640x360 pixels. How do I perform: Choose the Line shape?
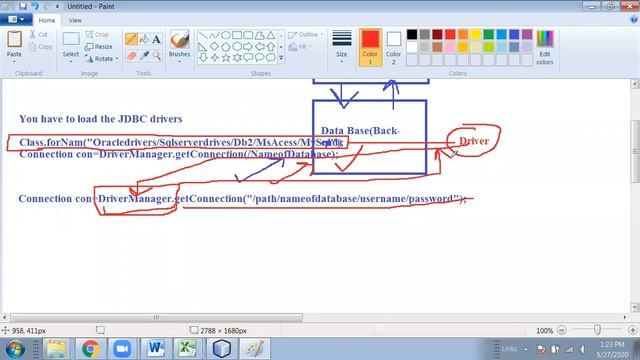pos(203,36)
